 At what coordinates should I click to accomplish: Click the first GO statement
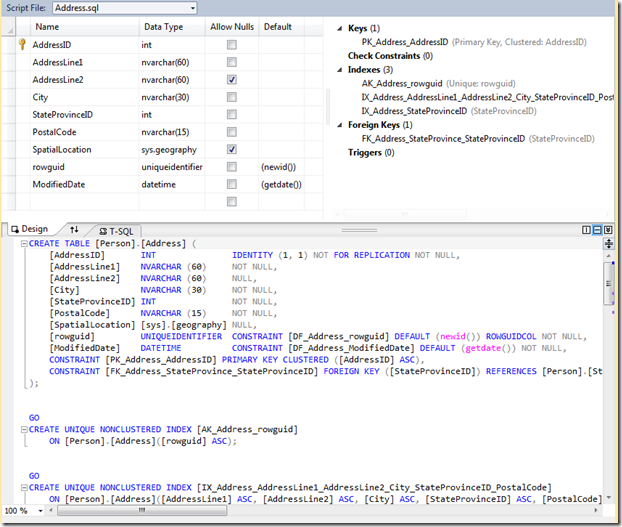point(34,418)
